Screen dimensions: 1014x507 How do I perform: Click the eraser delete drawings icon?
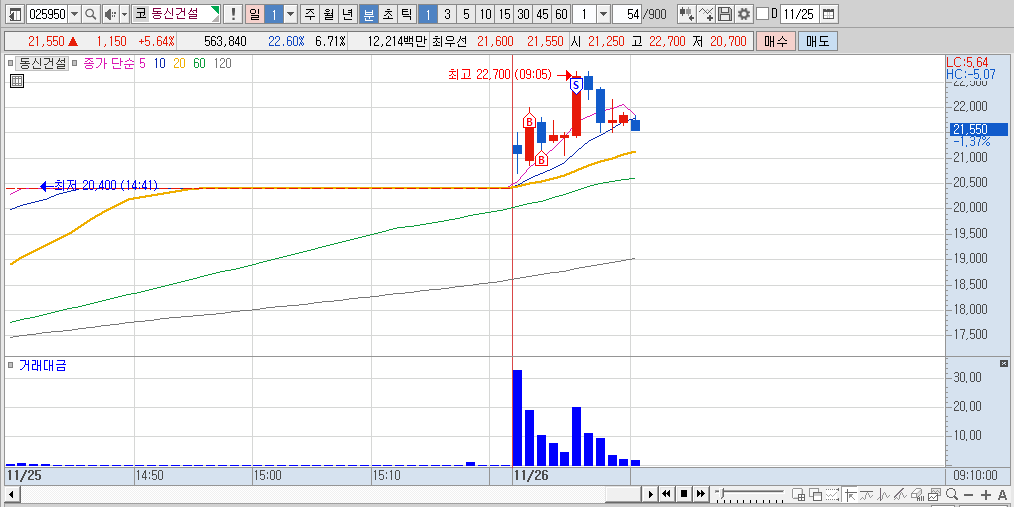coord(918,494)
